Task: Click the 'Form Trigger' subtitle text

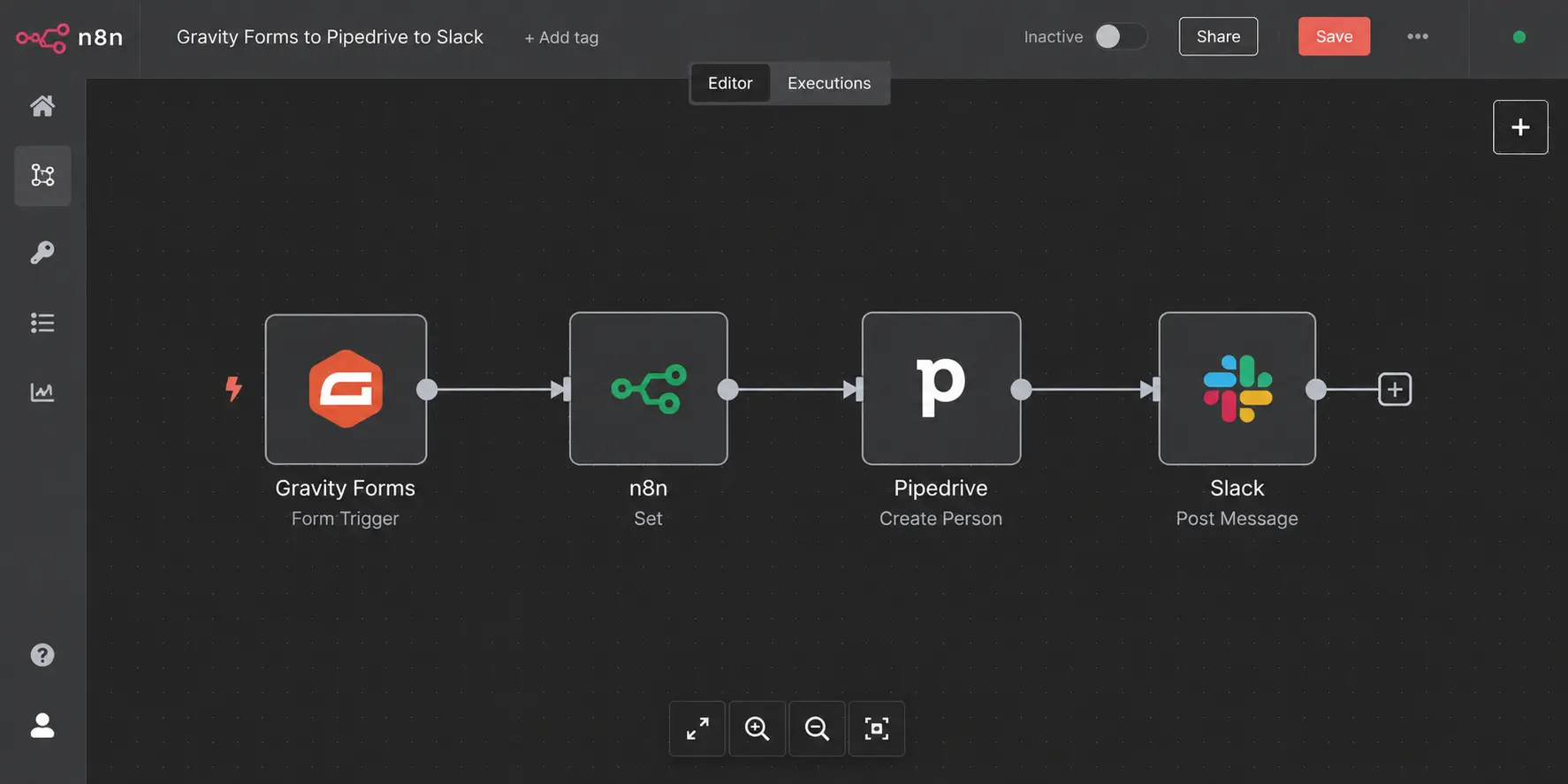Action: coord(346,519)
